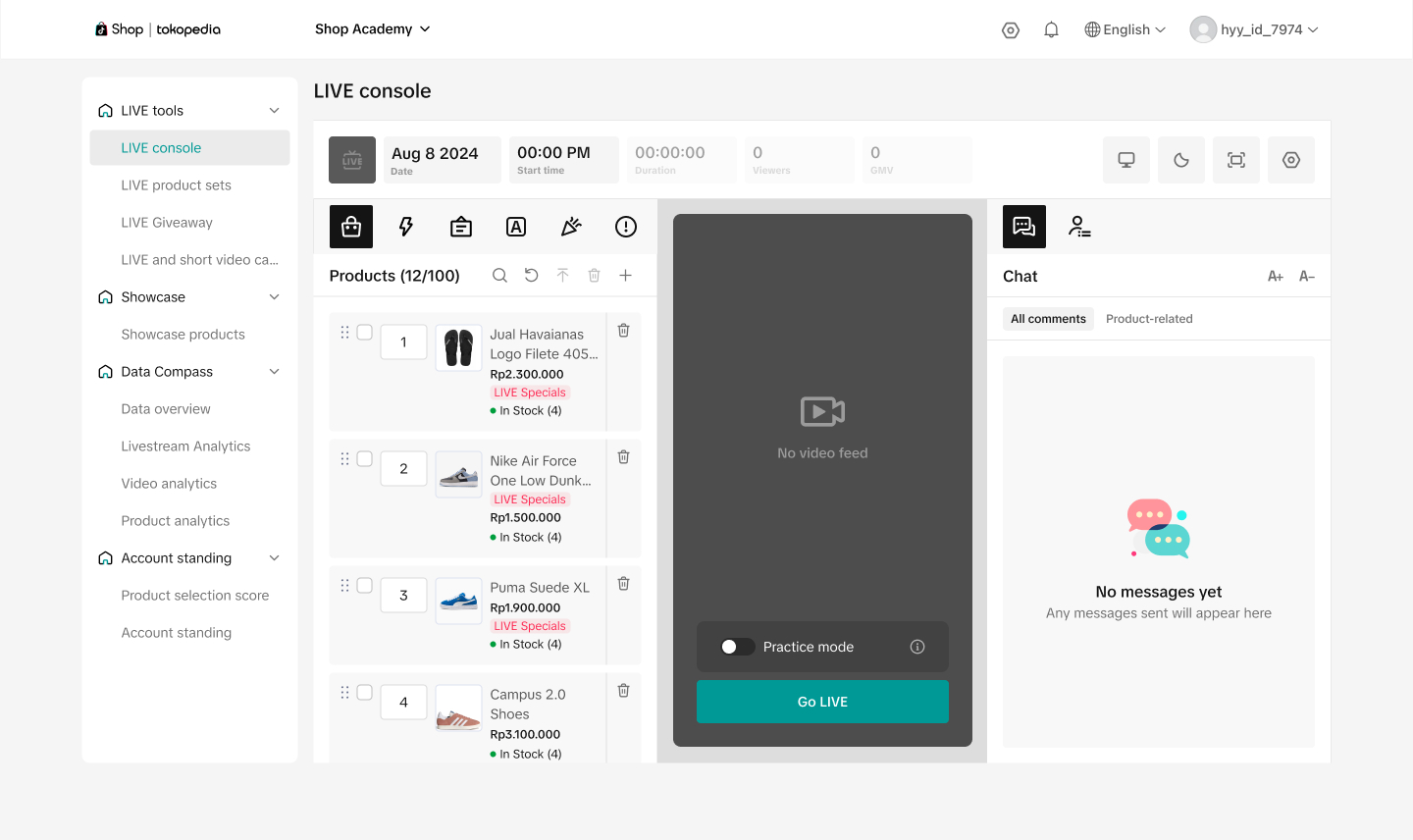
Task: Open the briefcase-shaped tool tab
Action: click(461, 227)
